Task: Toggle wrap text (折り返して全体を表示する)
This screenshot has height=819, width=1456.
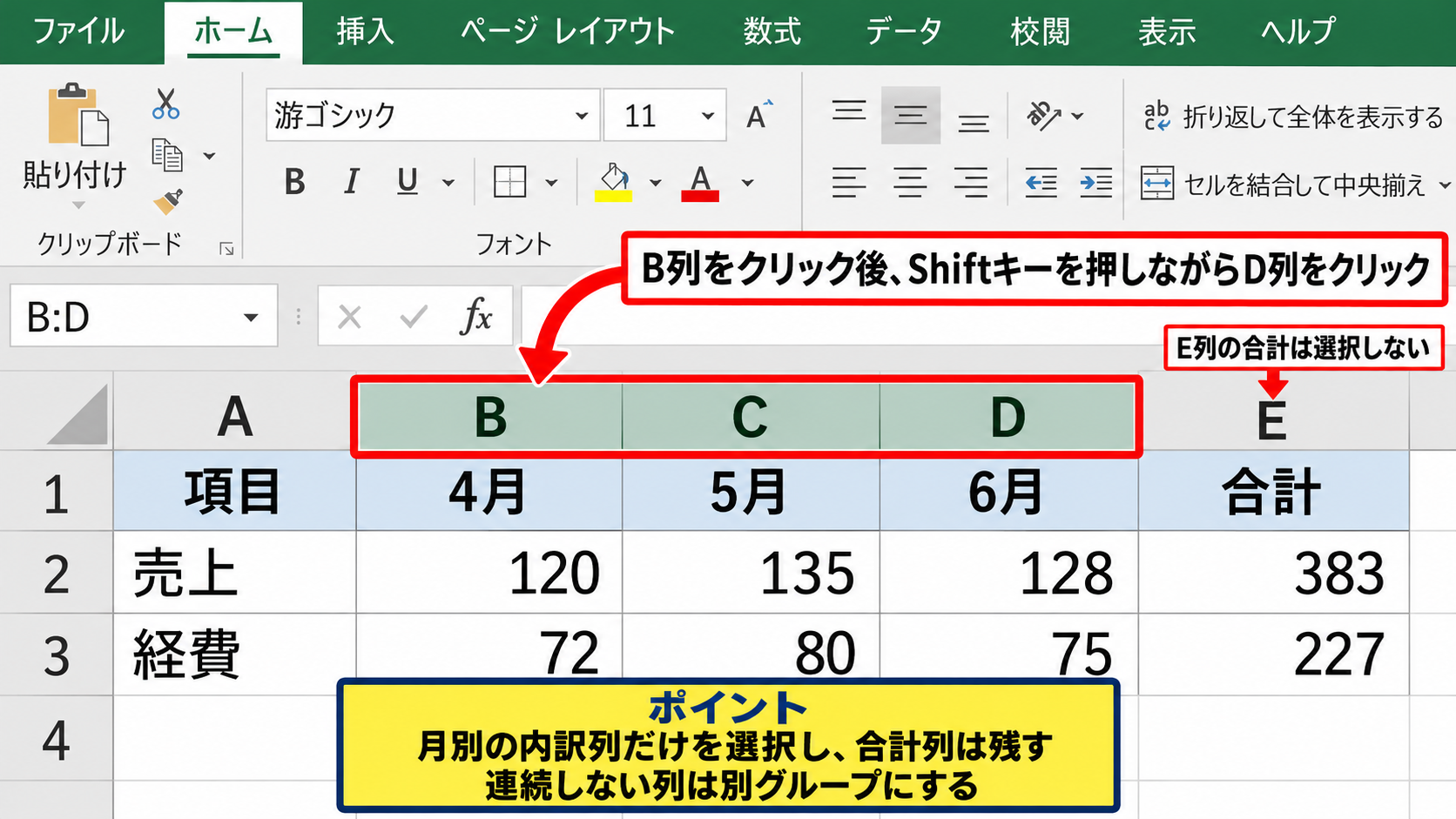Action: pyautogui.click(x=1293, y=116)
